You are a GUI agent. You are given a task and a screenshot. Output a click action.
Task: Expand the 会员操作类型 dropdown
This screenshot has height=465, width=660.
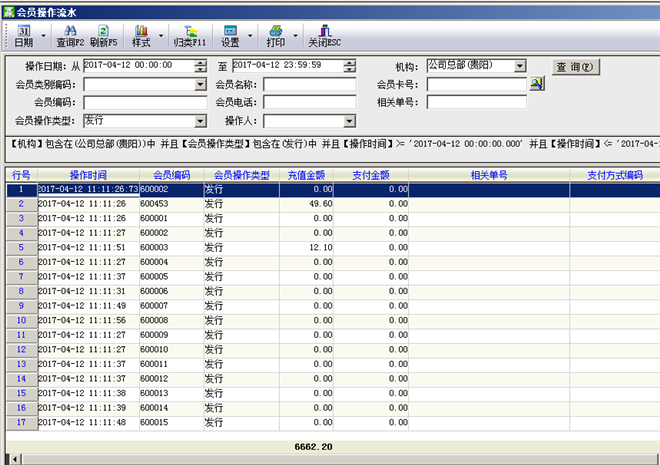tap(200, 121)
